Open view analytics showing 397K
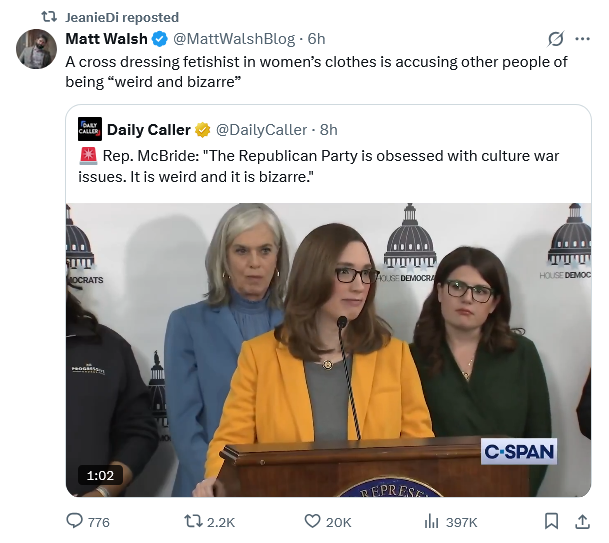 point(432,521)
